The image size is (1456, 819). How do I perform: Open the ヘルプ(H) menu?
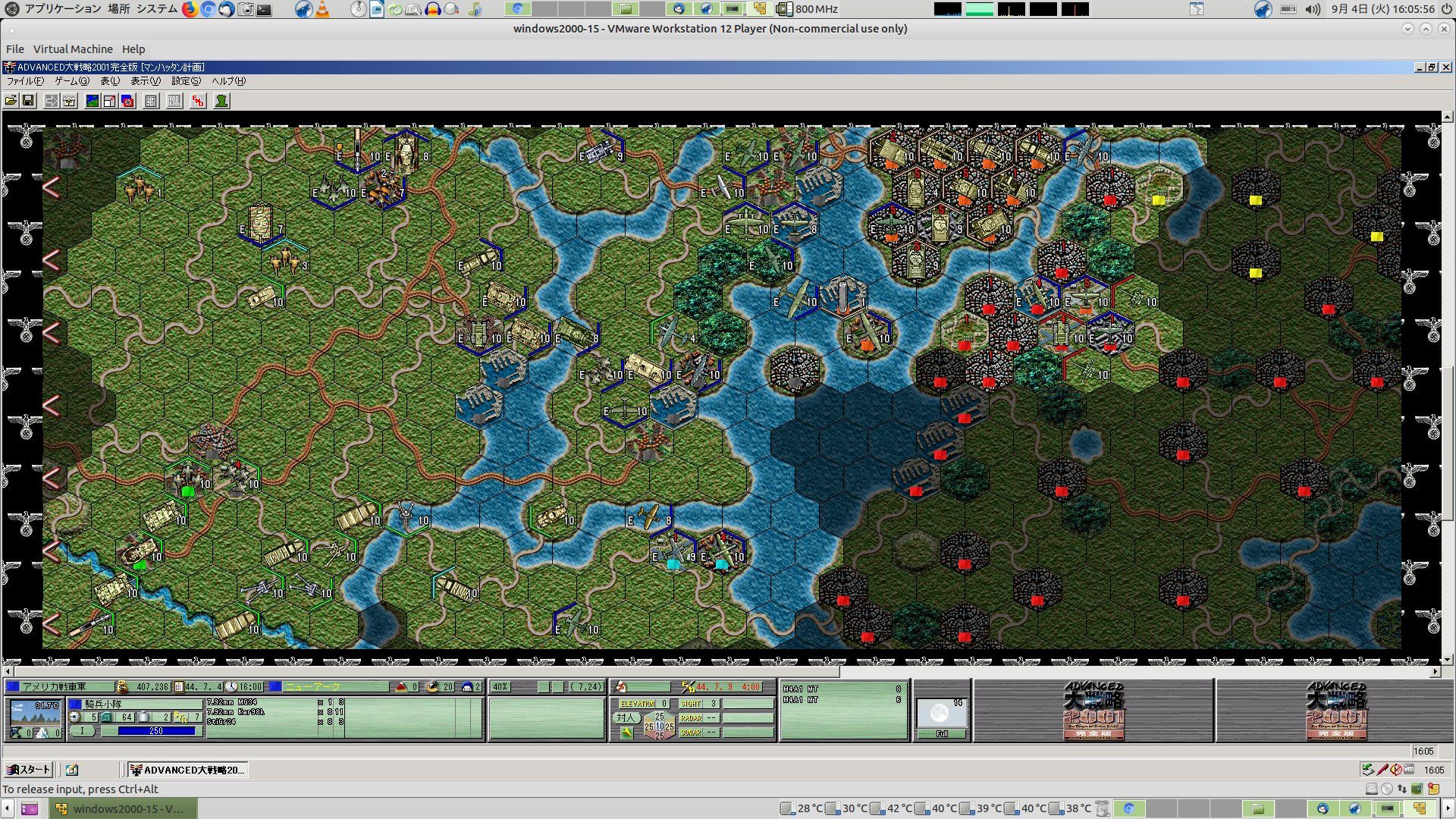[x=228, y=81]
